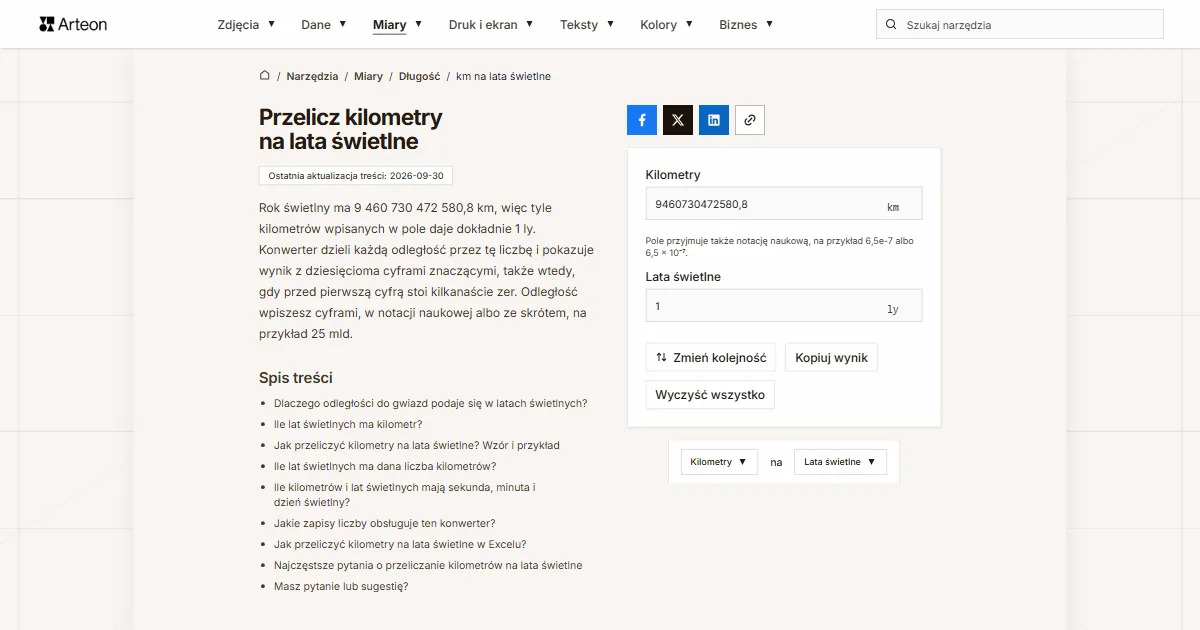This screenshot has height=630, width=1200.
Task: Click the 'km' unit suffix in Kilometry field
Action: (893, 208)
